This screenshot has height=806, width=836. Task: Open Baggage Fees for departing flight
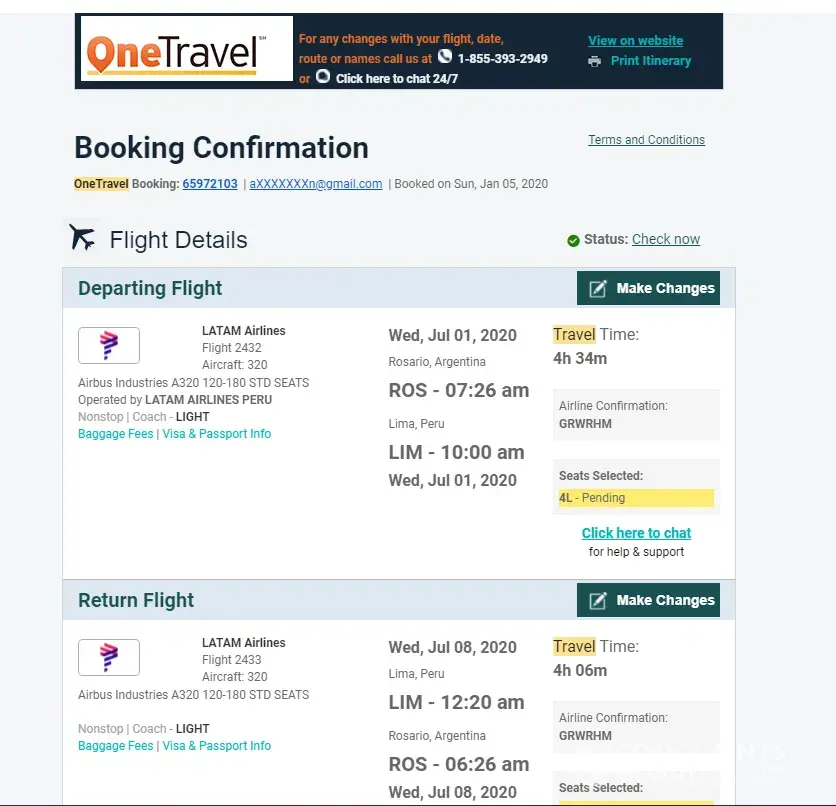tap(115, 434)
